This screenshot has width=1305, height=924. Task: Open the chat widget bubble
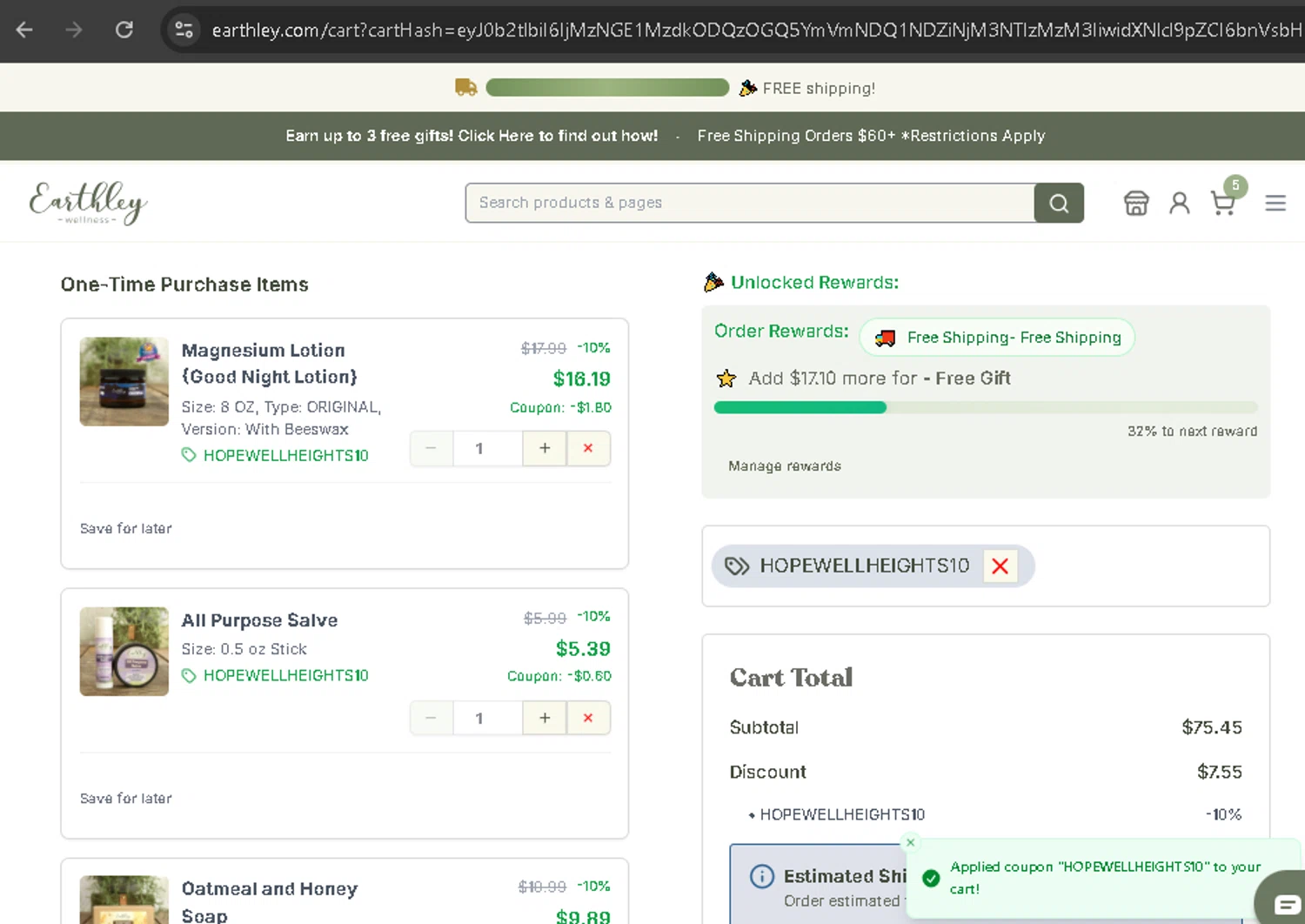coord(1285,902)
